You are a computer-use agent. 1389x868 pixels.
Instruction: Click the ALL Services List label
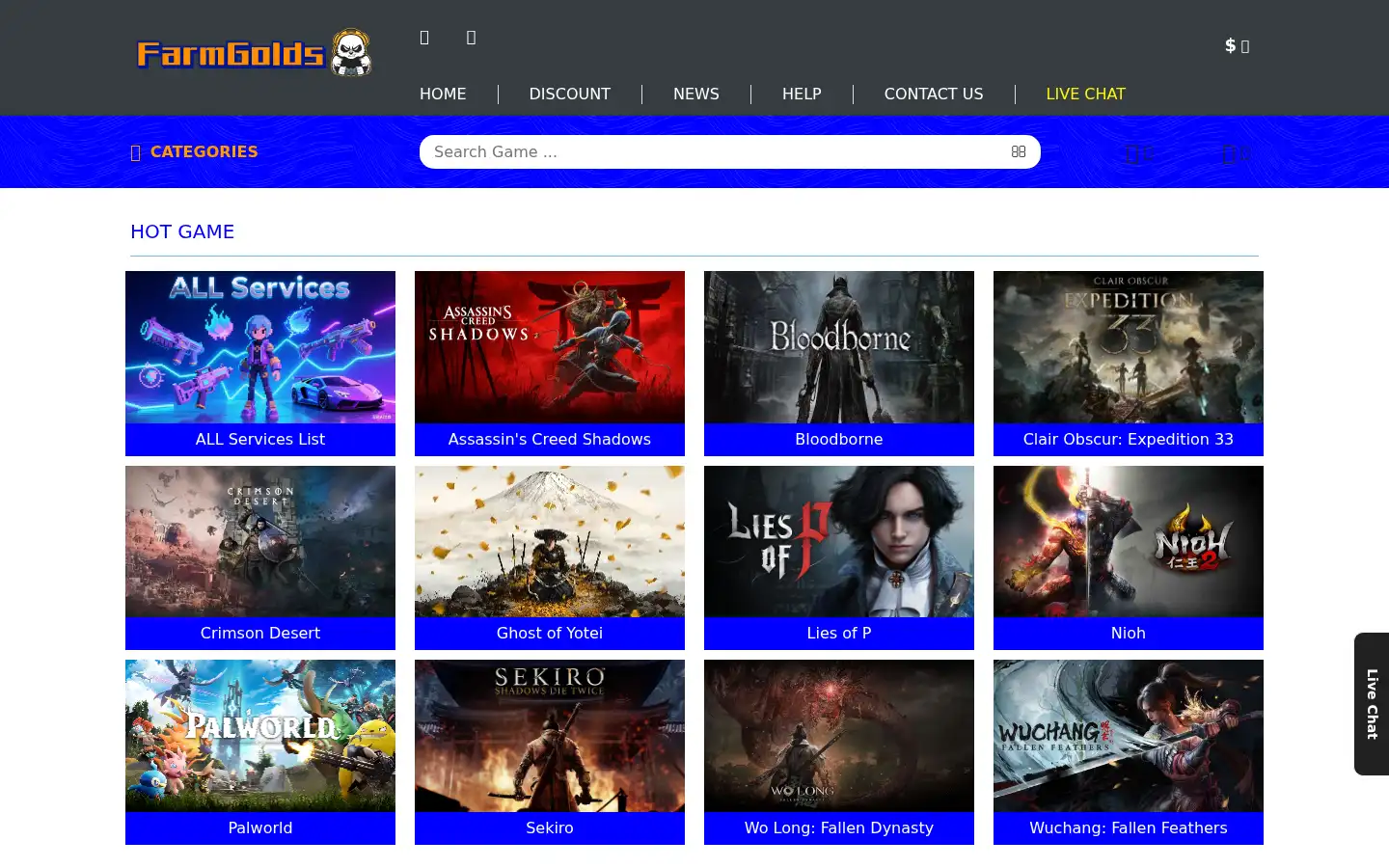tap(260, 440)
